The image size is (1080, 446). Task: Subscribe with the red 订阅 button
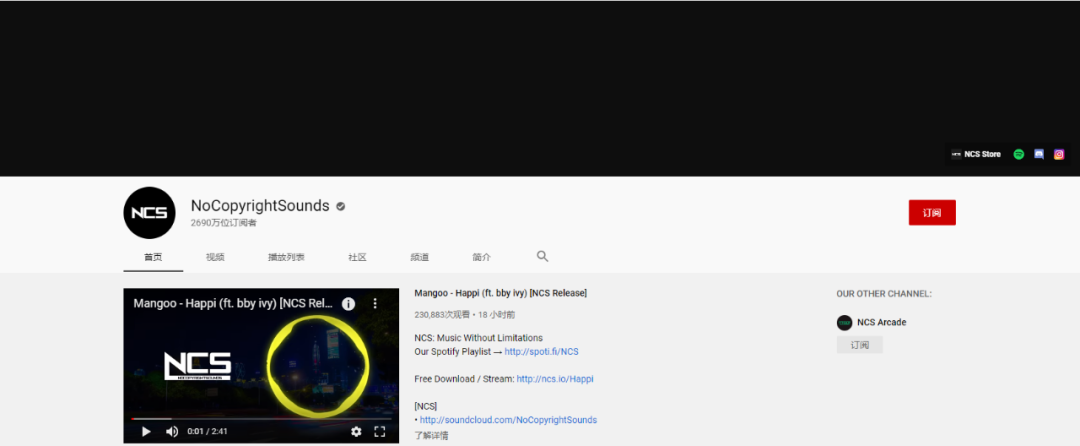pyautogui.click(x=932, y=213)
